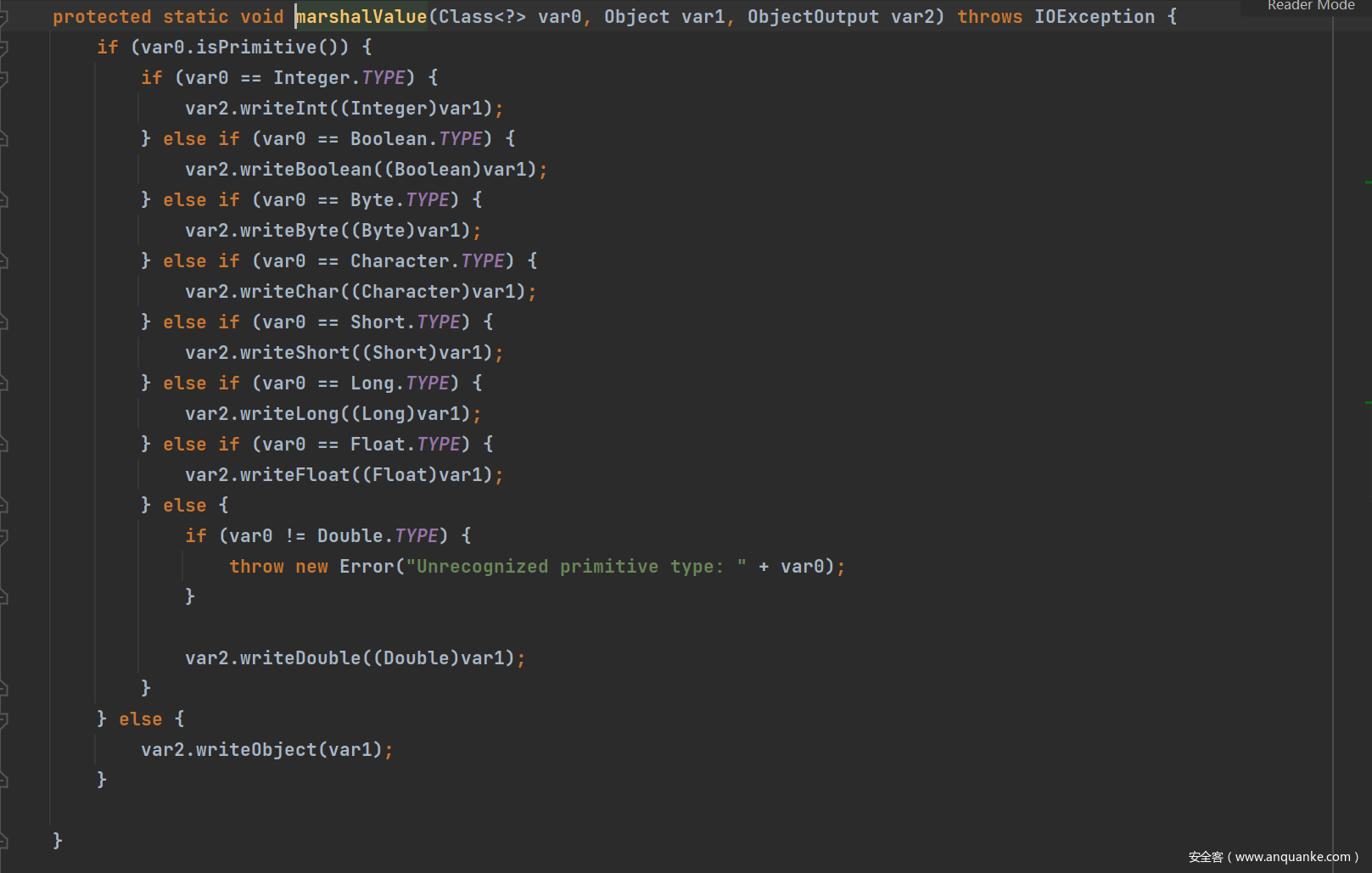Click the writeChar method call
Screen dimensions: 1372x873
[289, 292]
